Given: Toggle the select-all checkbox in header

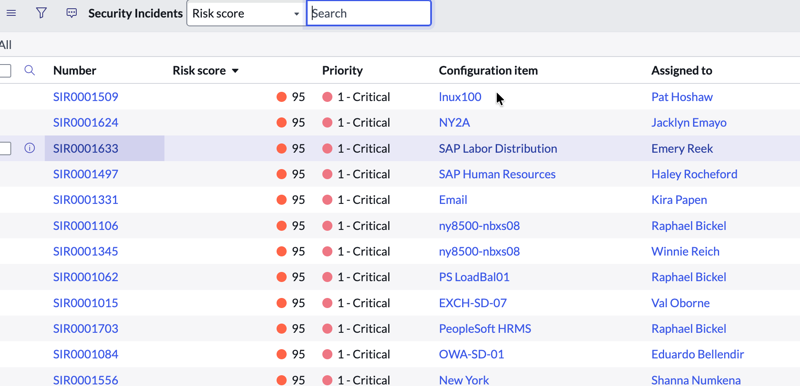Looking at the screenshot, I should click(x=5, y=71).
